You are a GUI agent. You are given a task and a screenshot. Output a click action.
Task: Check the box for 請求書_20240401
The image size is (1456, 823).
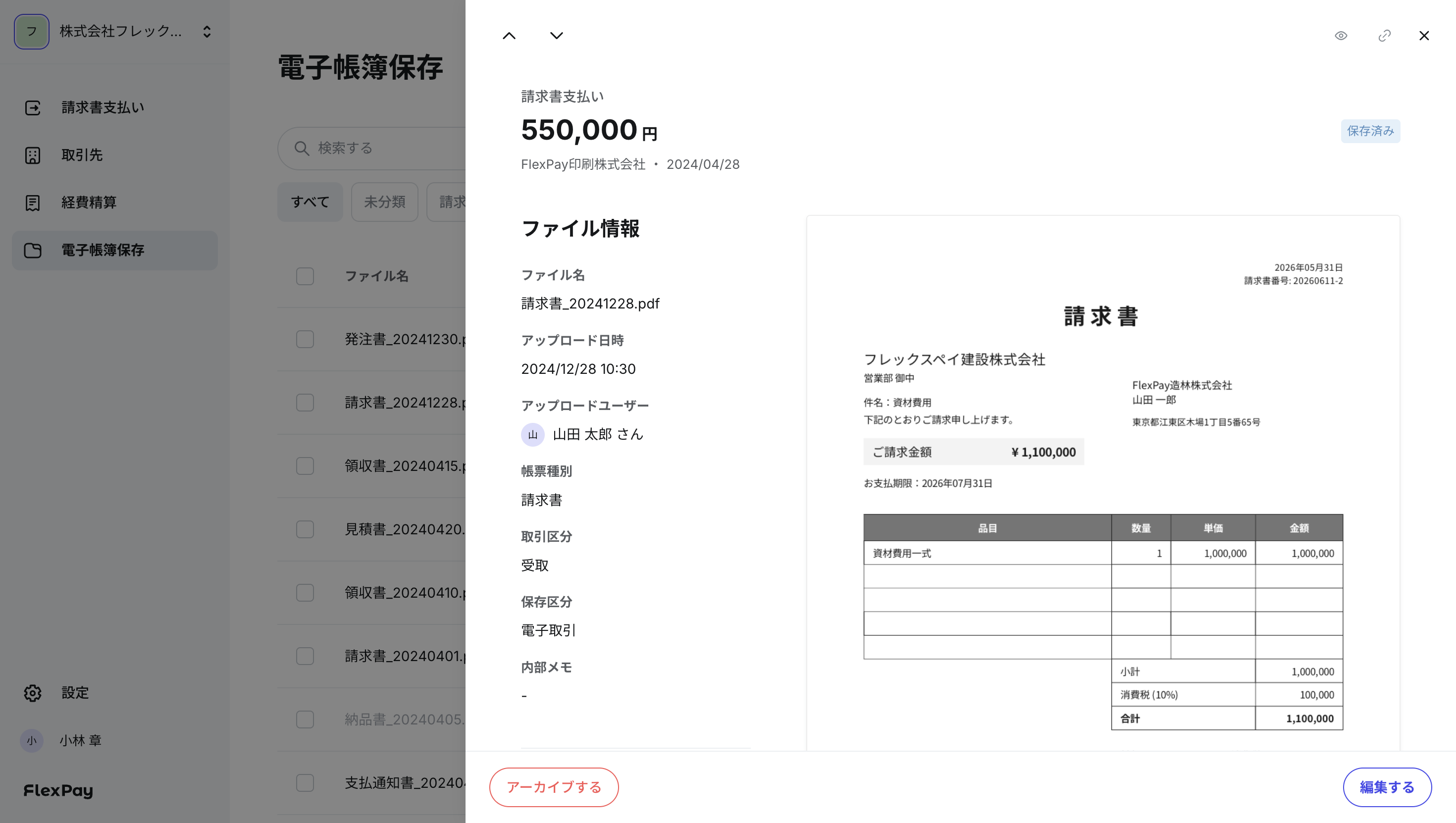click(305, 656)
